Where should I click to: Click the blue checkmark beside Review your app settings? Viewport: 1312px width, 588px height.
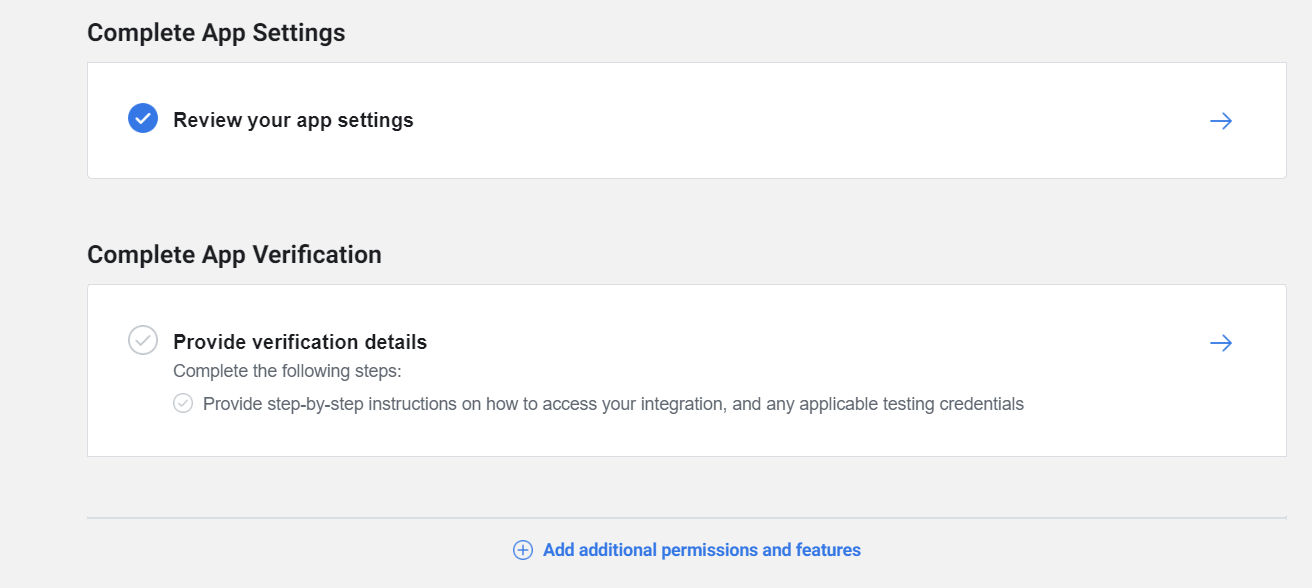tap(143, 119)
